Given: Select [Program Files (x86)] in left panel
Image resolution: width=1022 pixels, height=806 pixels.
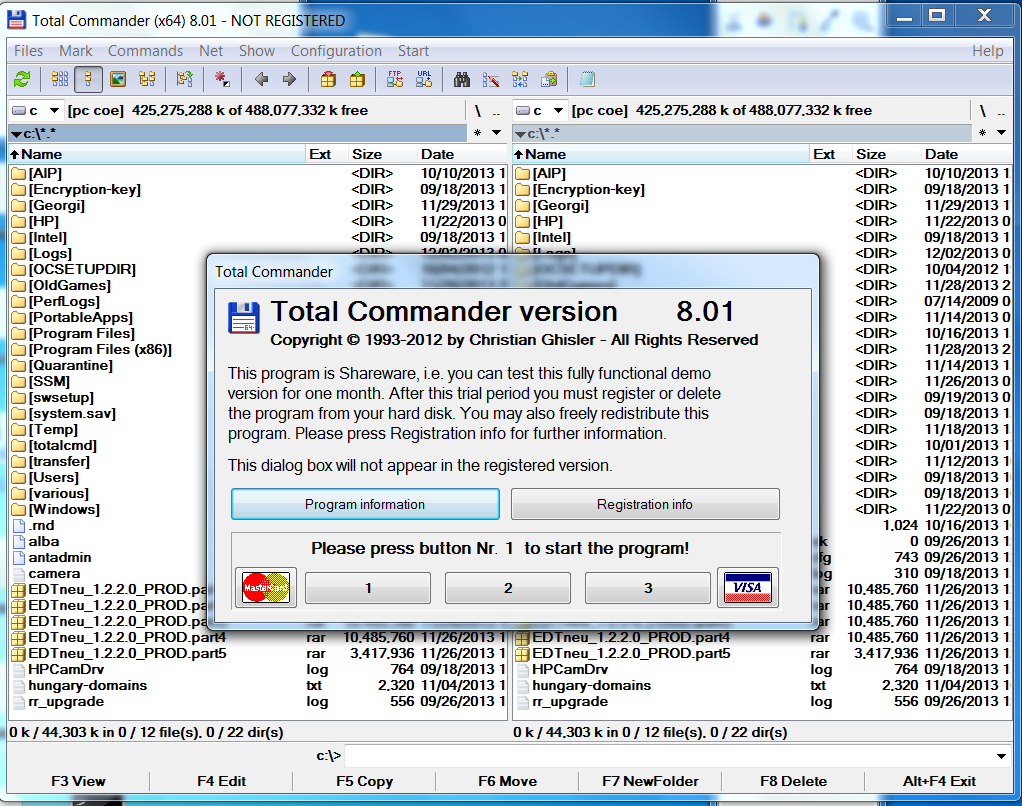Looking at the screenshot, I should tap(100, 349).
